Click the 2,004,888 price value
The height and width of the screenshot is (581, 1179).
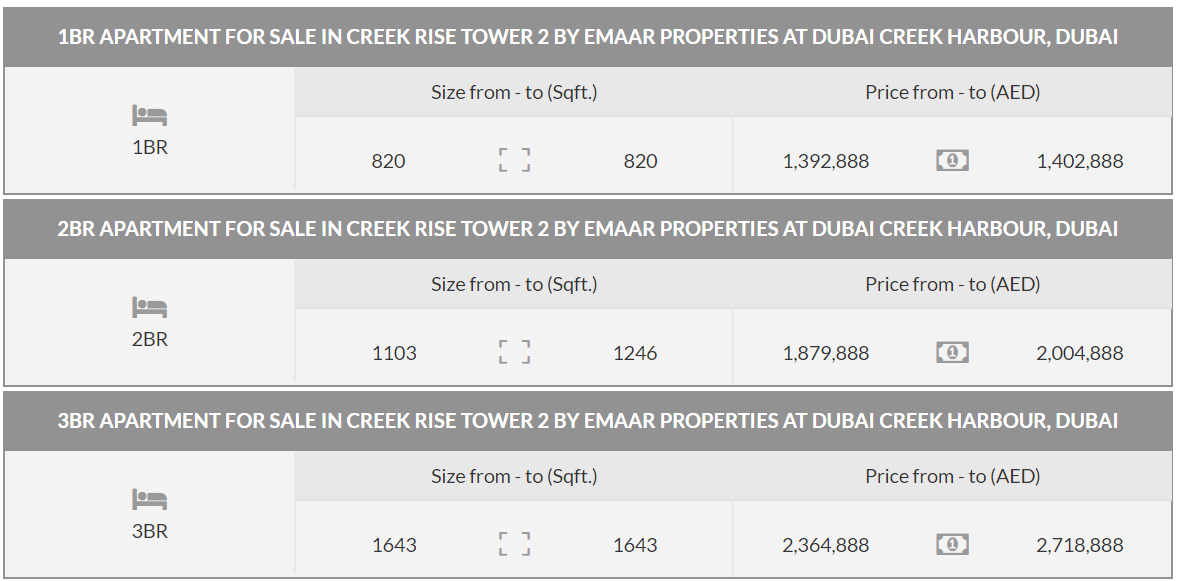[x=1080, y=353]
